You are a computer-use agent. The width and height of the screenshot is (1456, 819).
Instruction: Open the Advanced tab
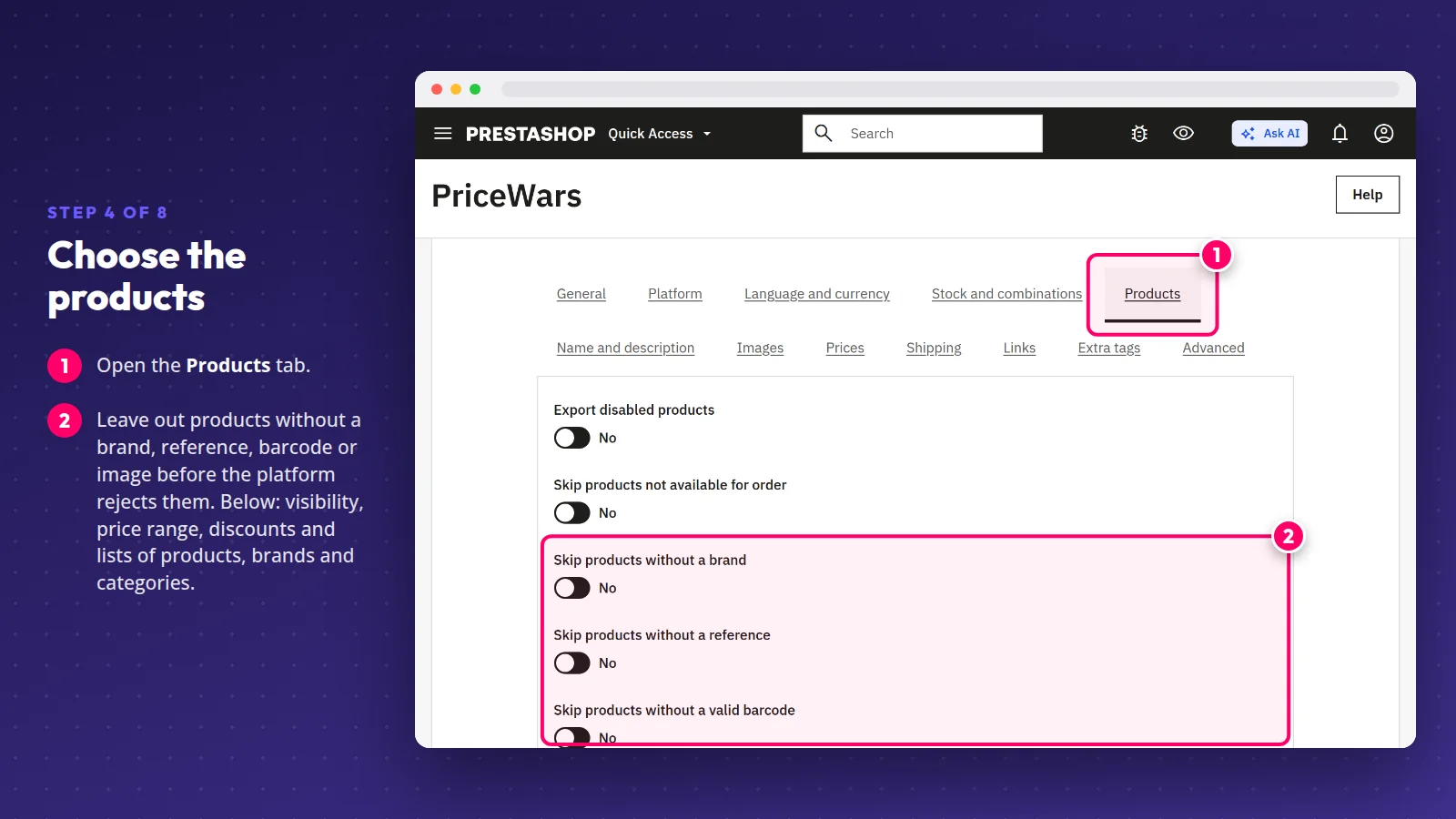click(1213, 348)
